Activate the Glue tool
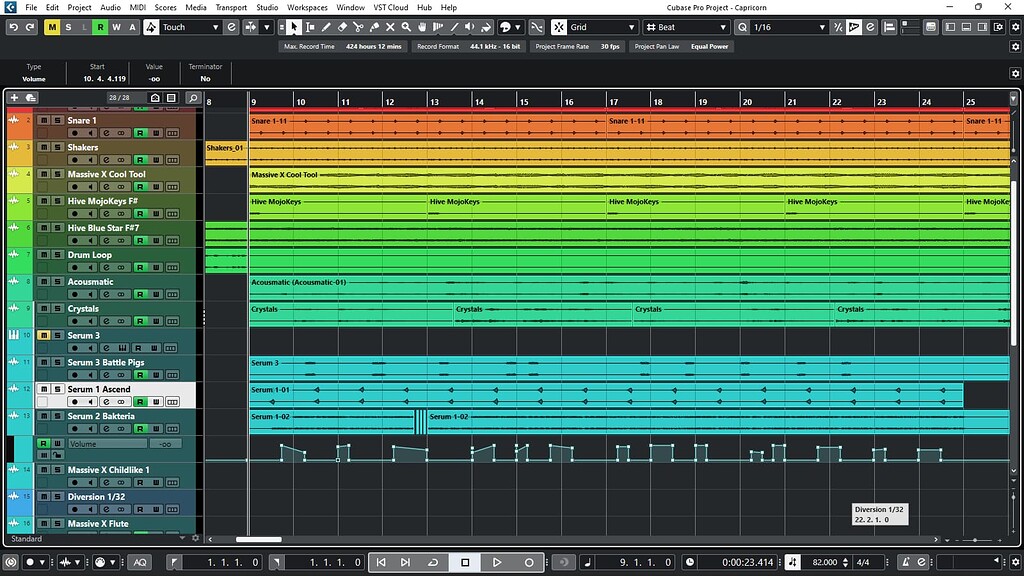 coord(375,27)
